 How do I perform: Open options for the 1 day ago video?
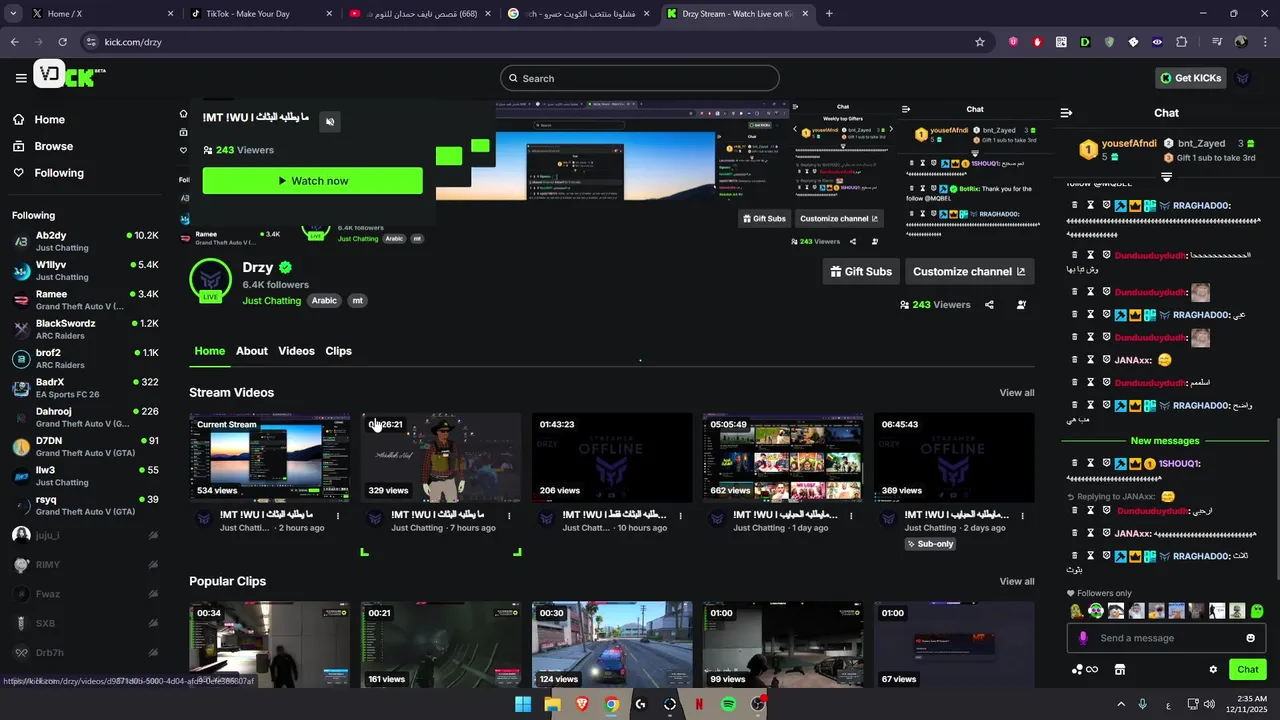tap(851, 517)
